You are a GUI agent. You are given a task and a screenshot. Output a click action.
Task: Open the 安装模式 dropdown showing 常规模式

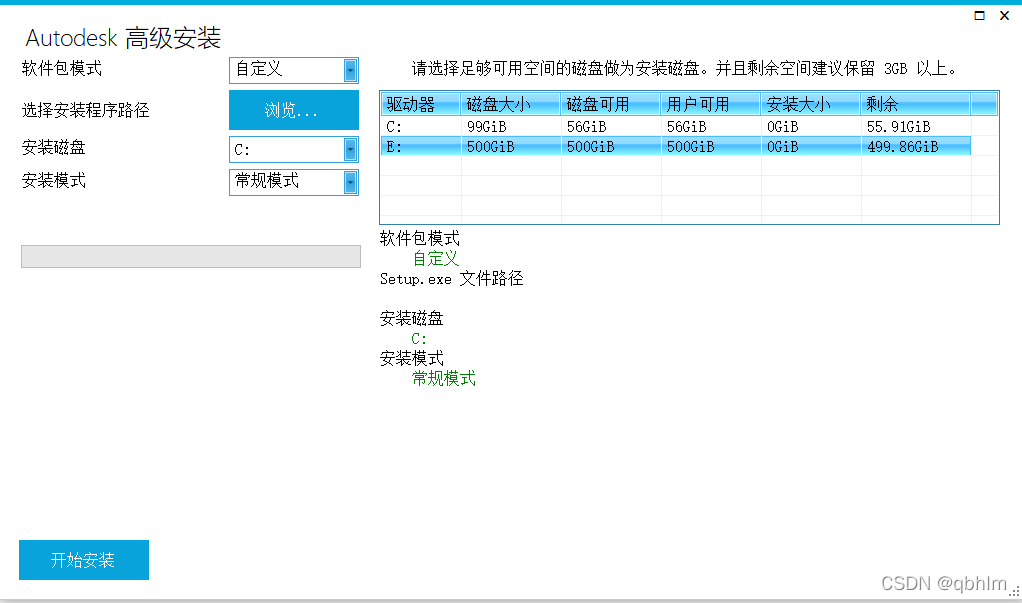(x=294, y=182)
